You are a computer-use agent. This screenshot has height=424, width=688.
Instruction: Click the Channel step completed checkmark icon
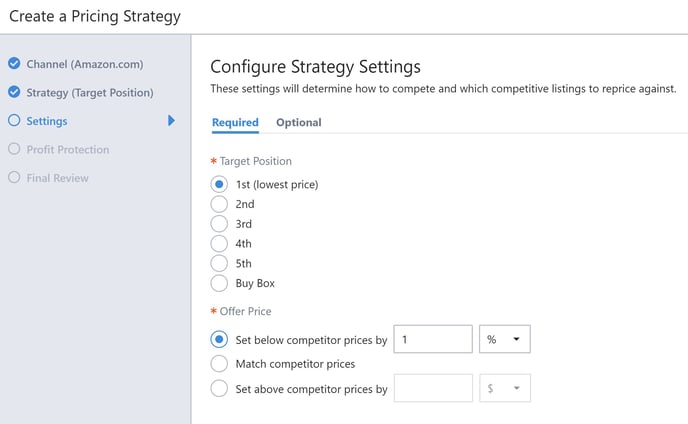tap(14, 64)
